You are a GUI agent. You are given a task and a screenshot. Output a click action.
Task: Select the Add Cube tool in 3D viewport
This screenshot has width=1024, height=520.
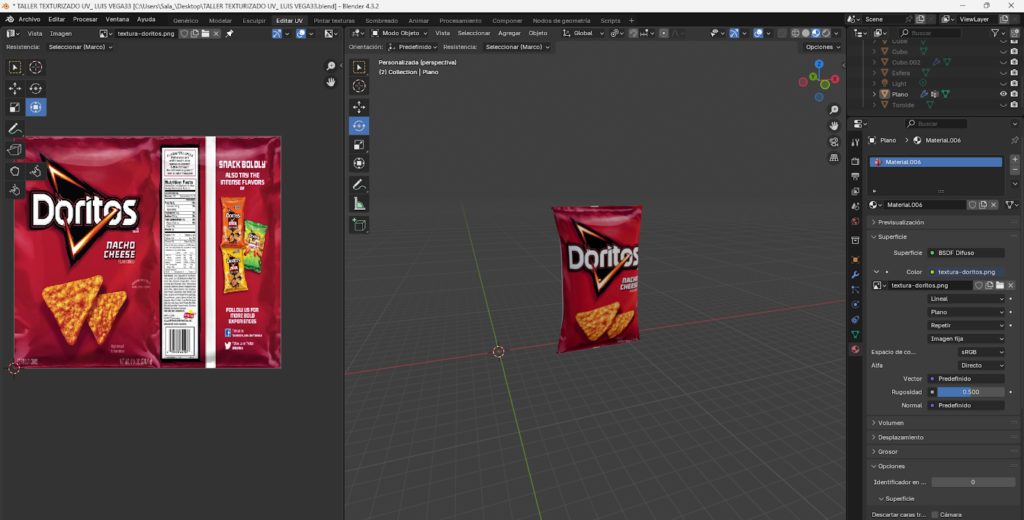[359, 225]
